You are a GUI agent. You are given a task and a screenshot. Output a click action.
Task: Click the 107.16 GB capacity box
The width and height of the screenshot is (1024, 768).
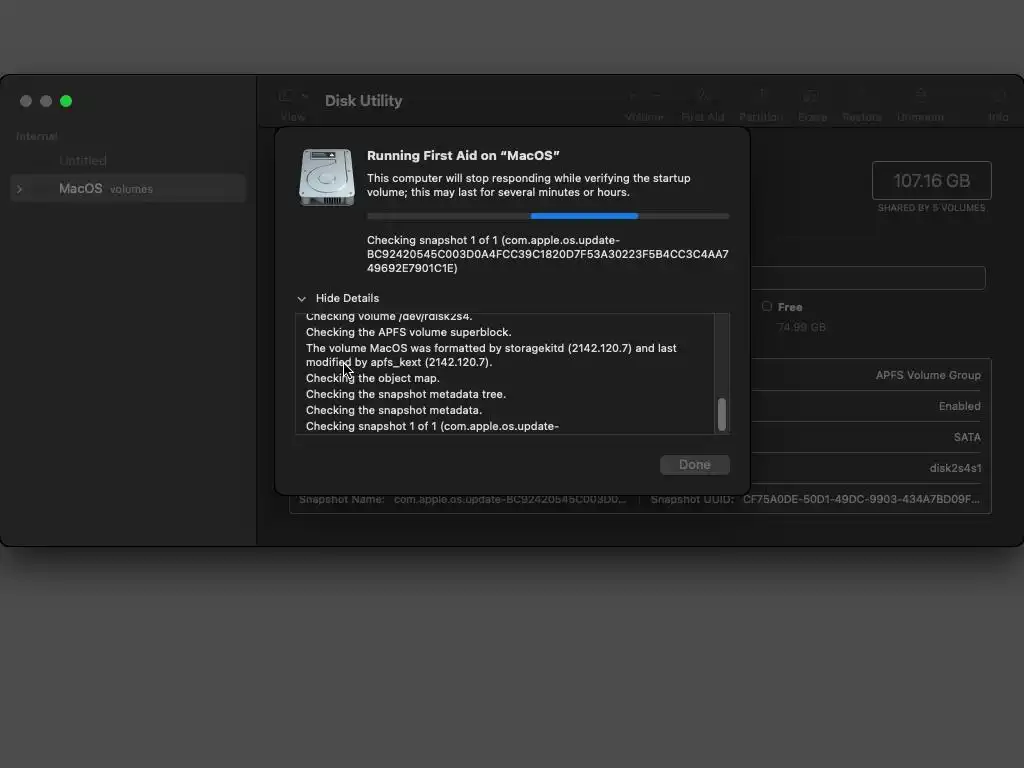(931, 180)
